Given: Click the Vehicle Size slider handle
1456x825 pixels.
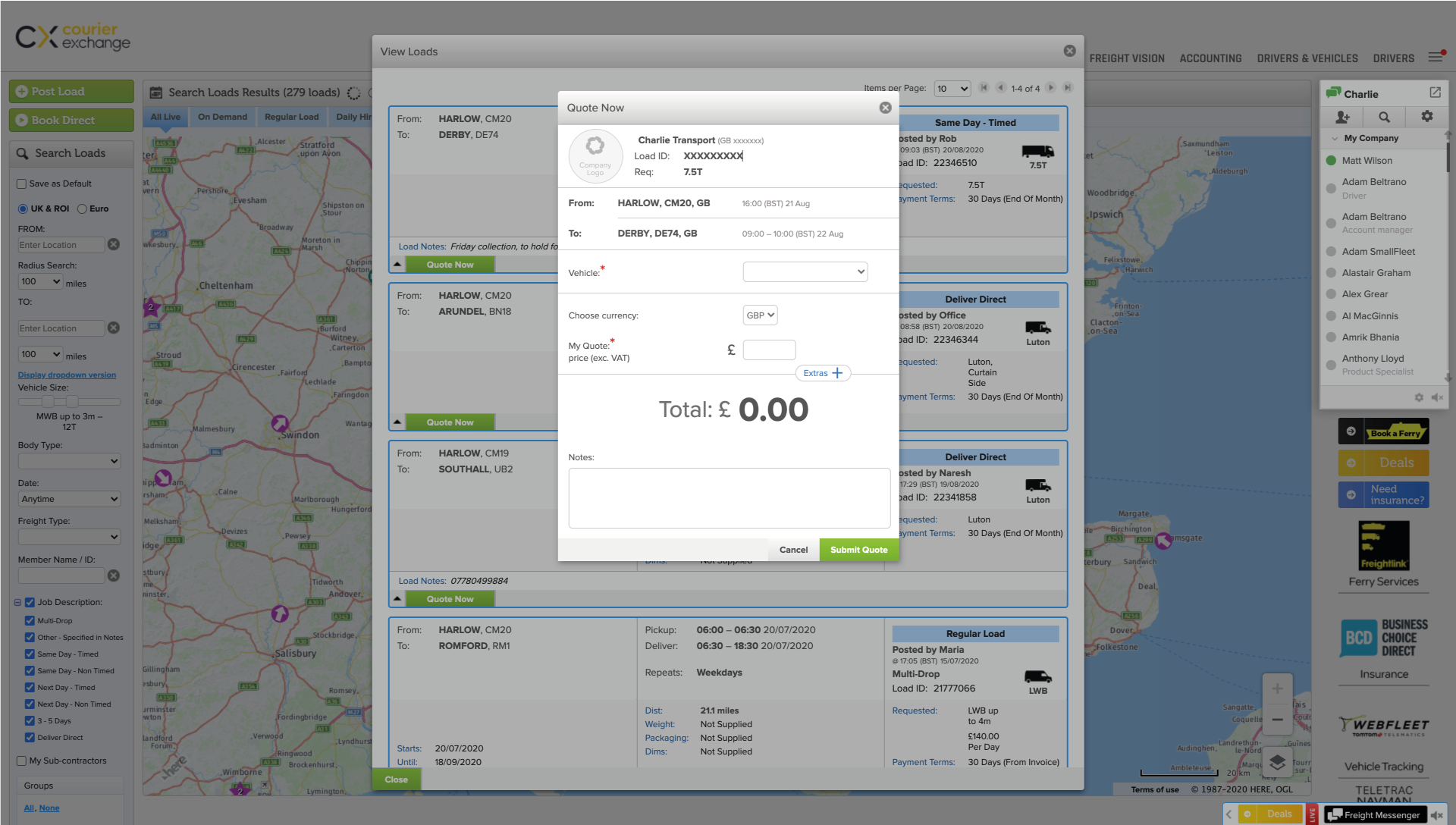Looking at the screenshot, I should (48, 401).
